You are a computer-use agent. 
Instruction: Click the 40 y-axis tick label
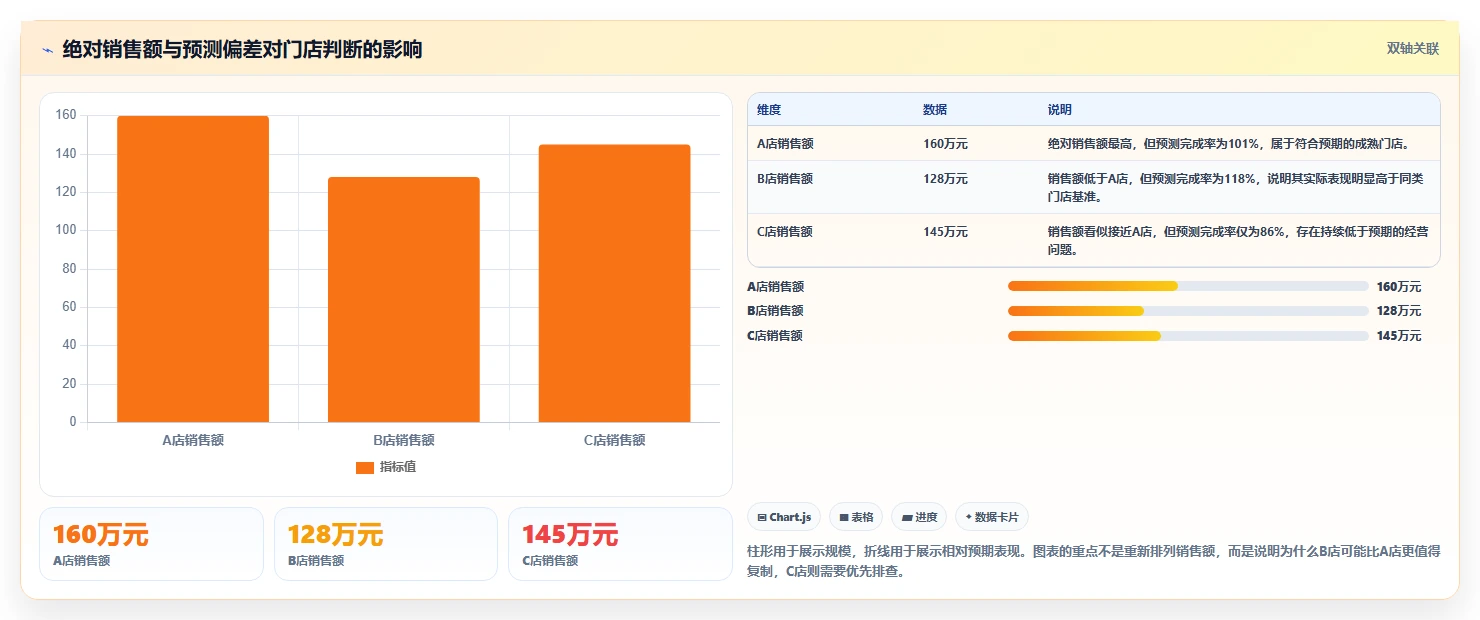click(x=69, y=345)
